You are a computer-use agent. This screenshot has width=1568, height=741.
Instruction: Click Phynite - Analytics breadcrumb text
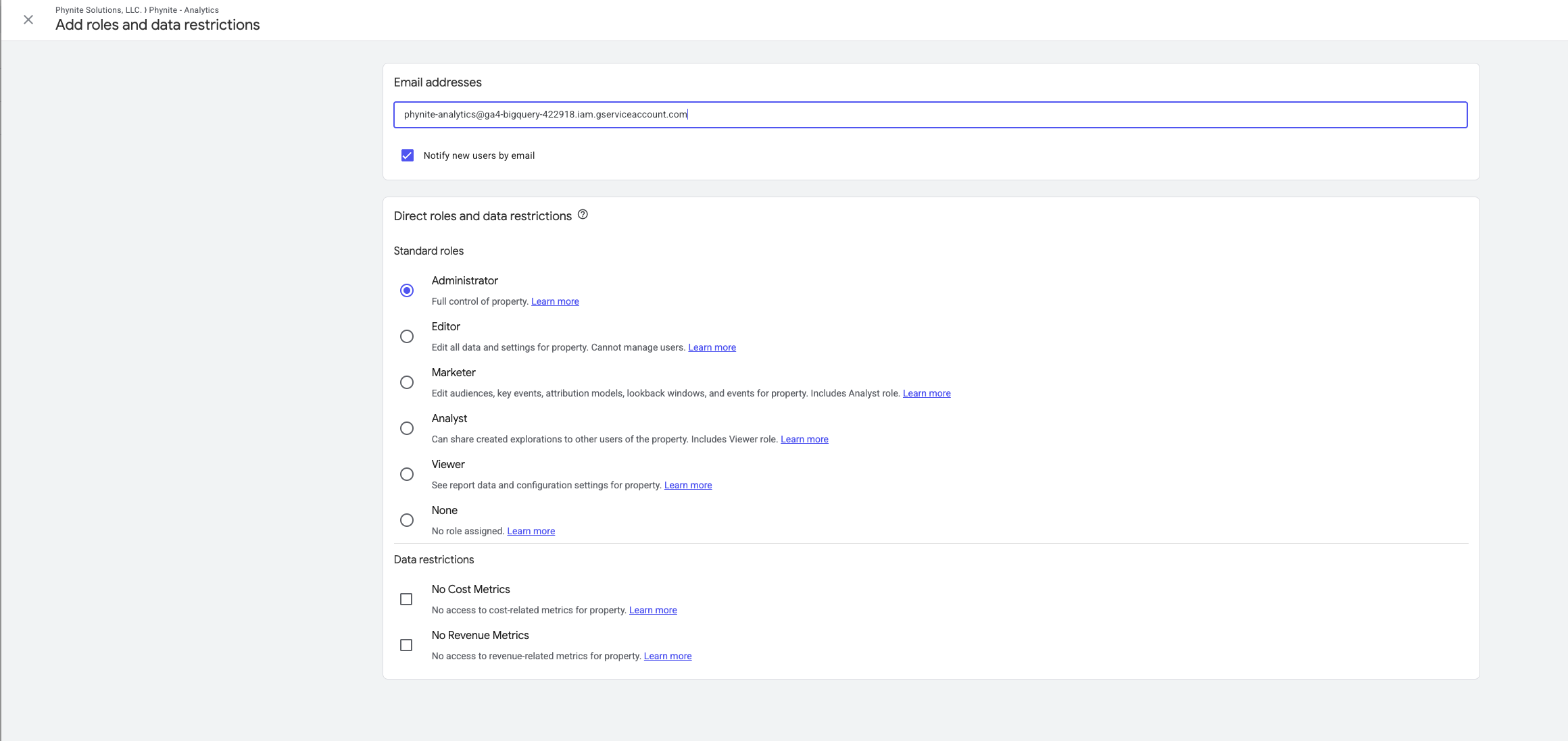(x=184, y=10)
